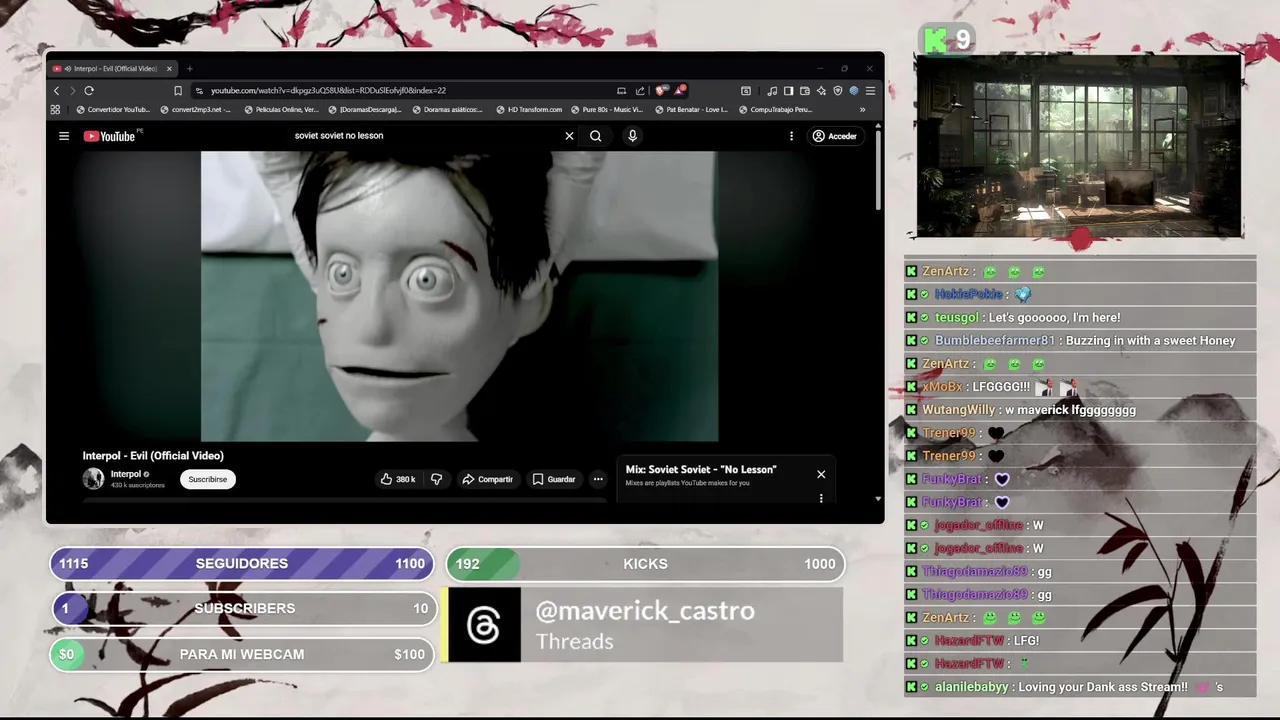Open the Brave Wallet toolbar icon
The image size is (1280, 720).
pyautogui.click(x=804, y=90)
